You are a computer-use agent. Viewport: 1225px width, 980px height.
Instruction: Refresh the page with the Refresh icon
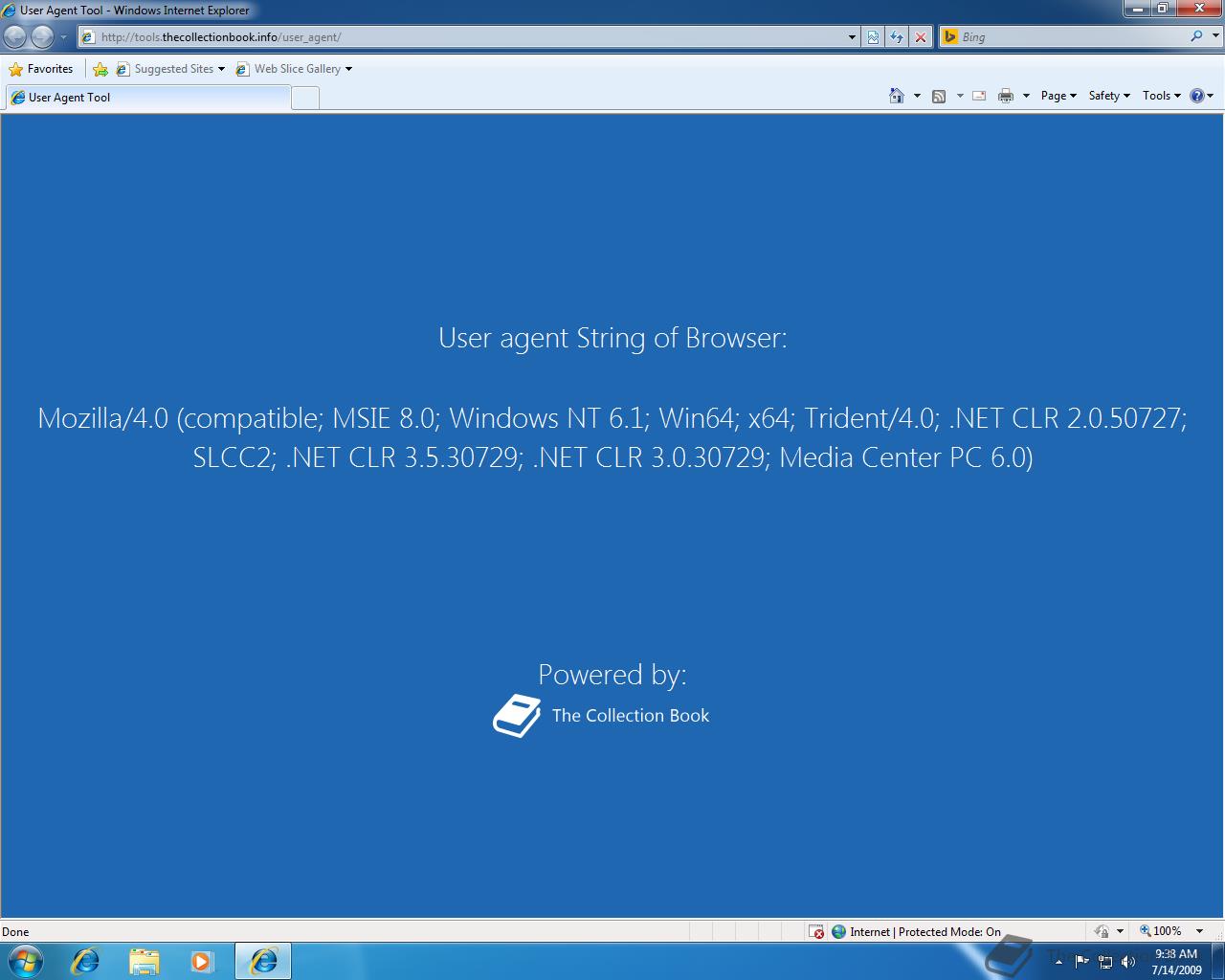point(897,37)
